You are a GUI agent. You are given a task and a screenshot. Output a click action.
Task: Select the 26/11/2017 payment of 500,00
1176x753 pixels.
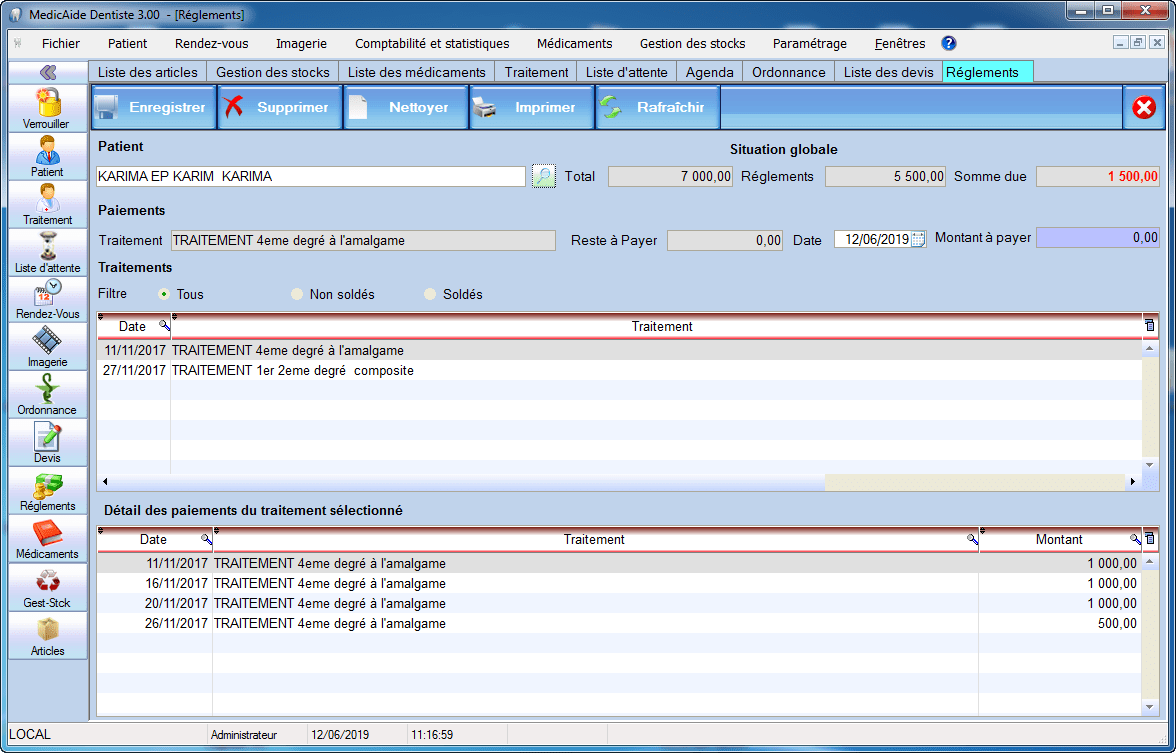(620, 623)
